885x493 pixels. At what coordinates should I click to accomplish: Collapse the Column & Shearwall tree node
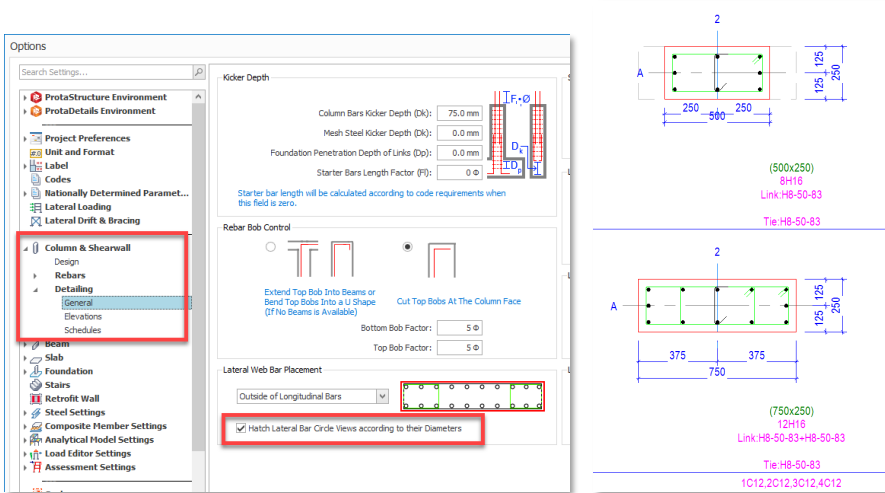[23, 248]
